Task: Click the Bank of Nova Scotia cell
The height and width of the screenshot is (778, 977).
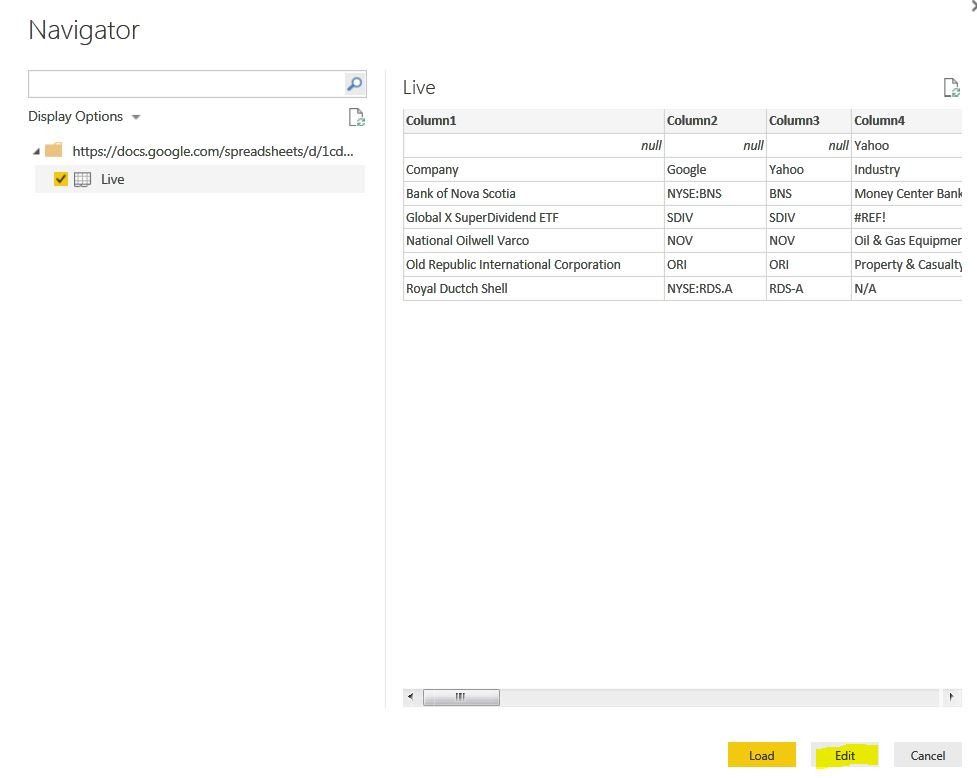Action: [x=461, y=193]
